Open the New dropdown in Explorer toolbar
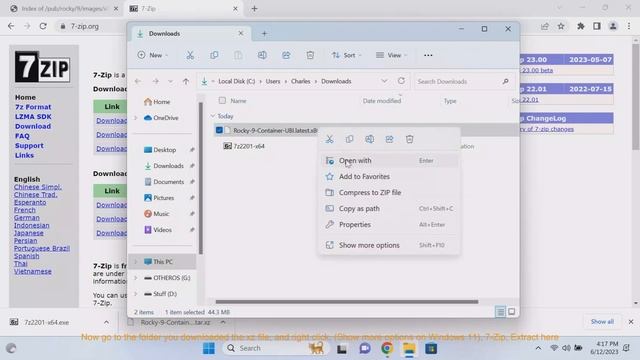The width and height of the screenshot is (640, 360). tap(153, 55)
